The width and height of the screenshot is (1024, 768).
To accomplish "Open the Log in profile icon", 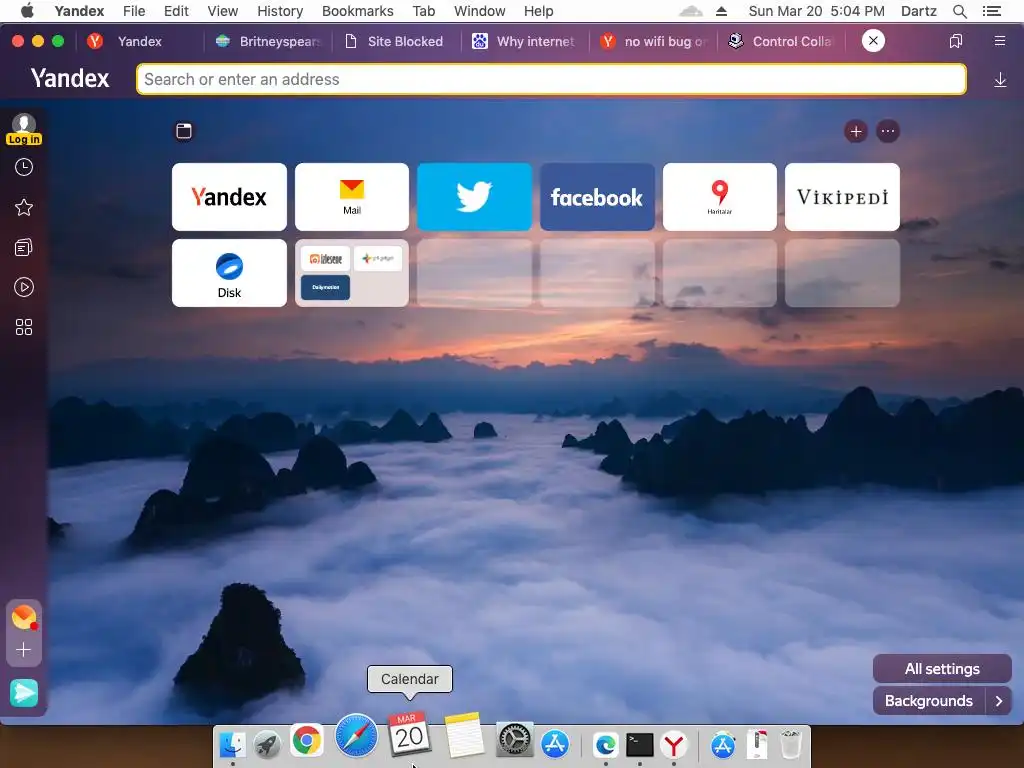I will coord(24,129).
